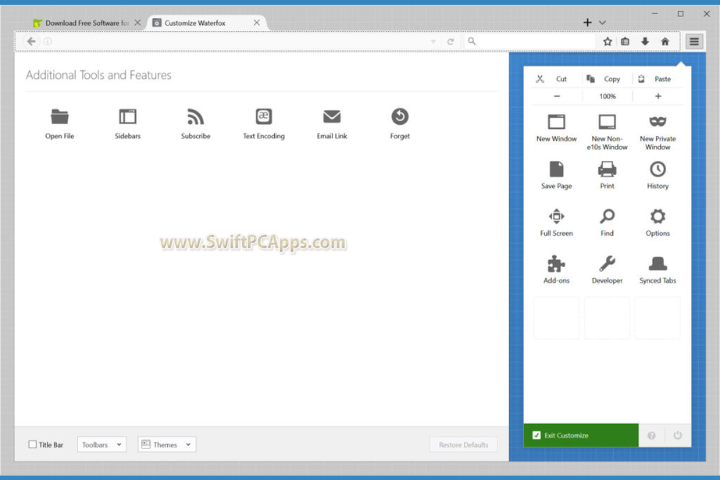Screen dimensions: 720x480
Task: Click Cut in the edit controls
Action: [556, 79]
